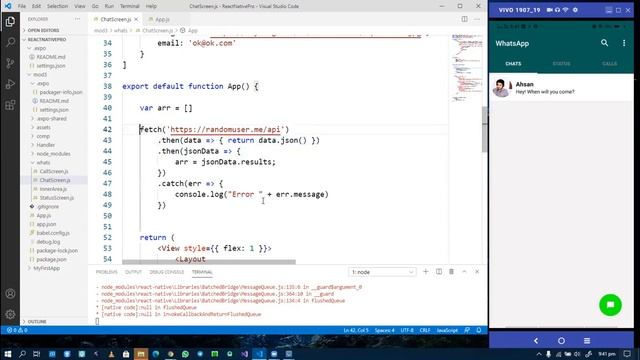Open the Source Control view
This screenshot has height=360, width=640.
point(10,63)
